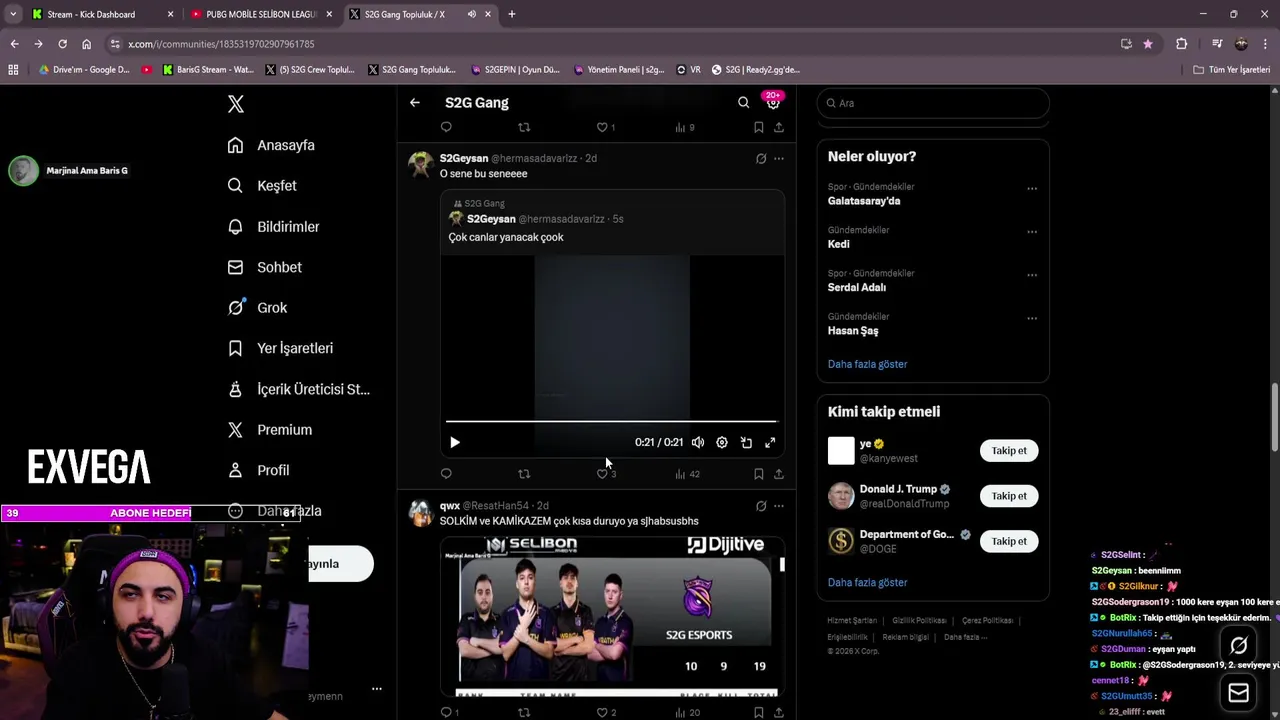The image size is (1280, 720).
Task: Mute the video volume
Action: point(698,442)
